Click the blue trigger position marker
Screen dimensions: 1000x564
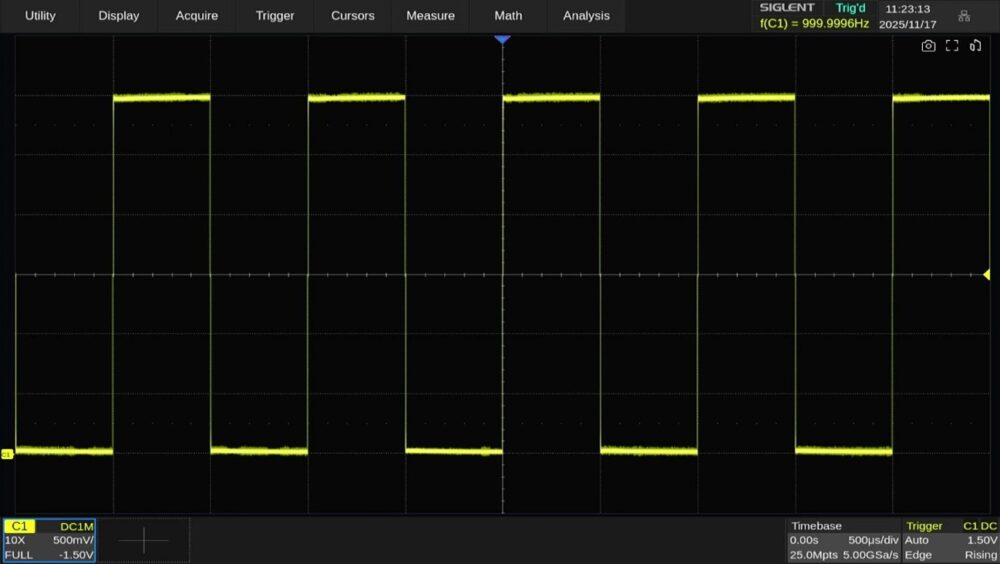tap(502, 39)
